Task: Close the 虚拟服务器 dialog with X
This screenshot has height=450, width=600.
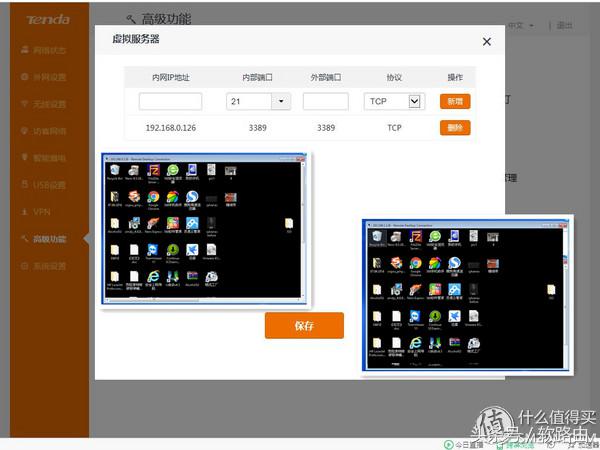Action: (486, 42)
